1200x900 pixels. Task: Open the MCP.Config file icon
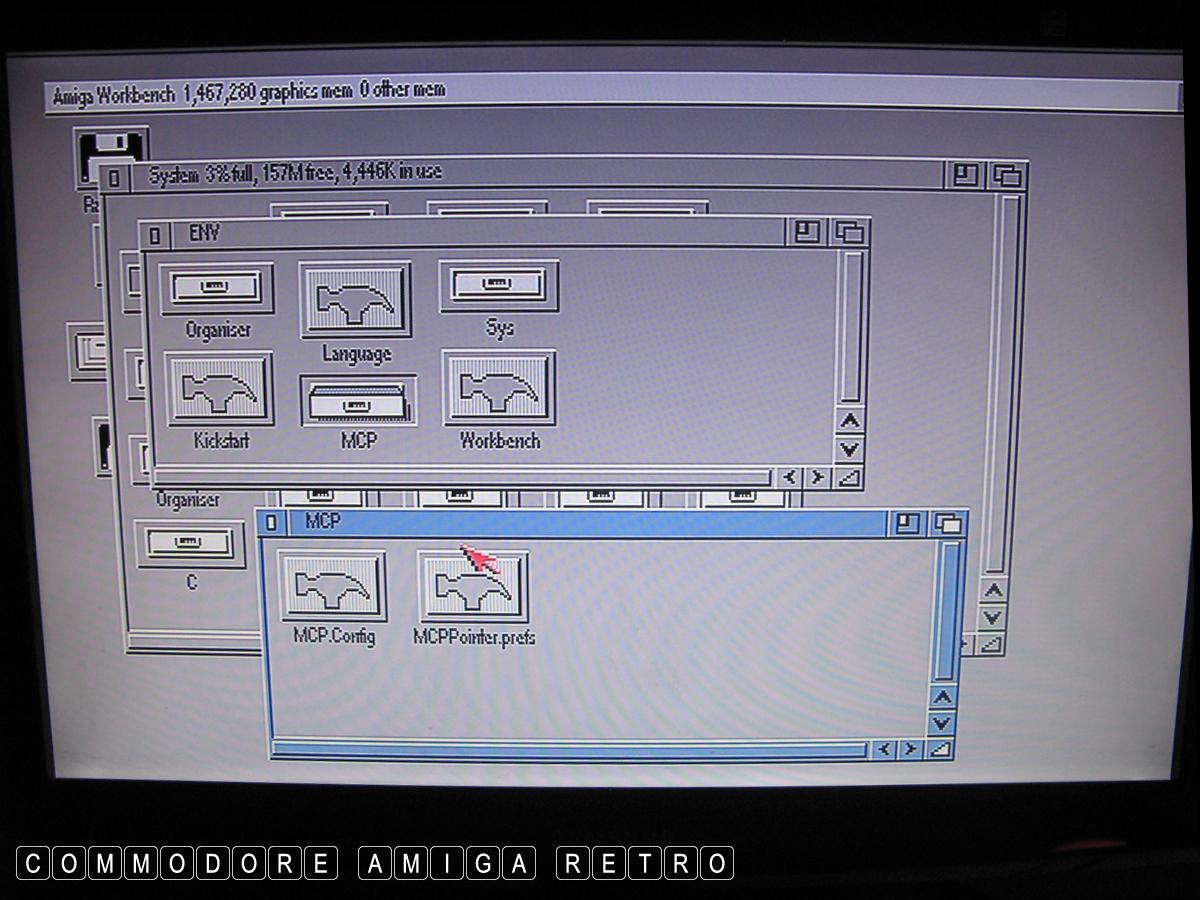point(333,588)
